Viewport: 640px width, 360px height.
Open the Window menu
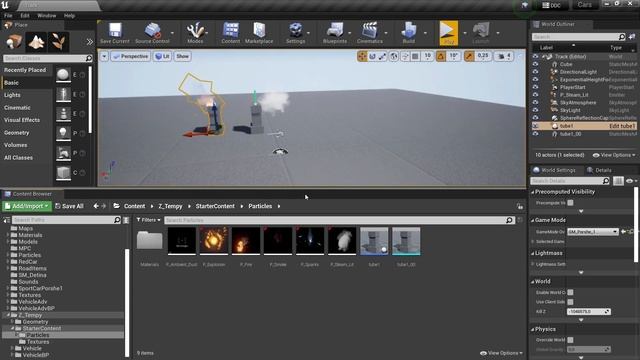(x=47, y=16)
